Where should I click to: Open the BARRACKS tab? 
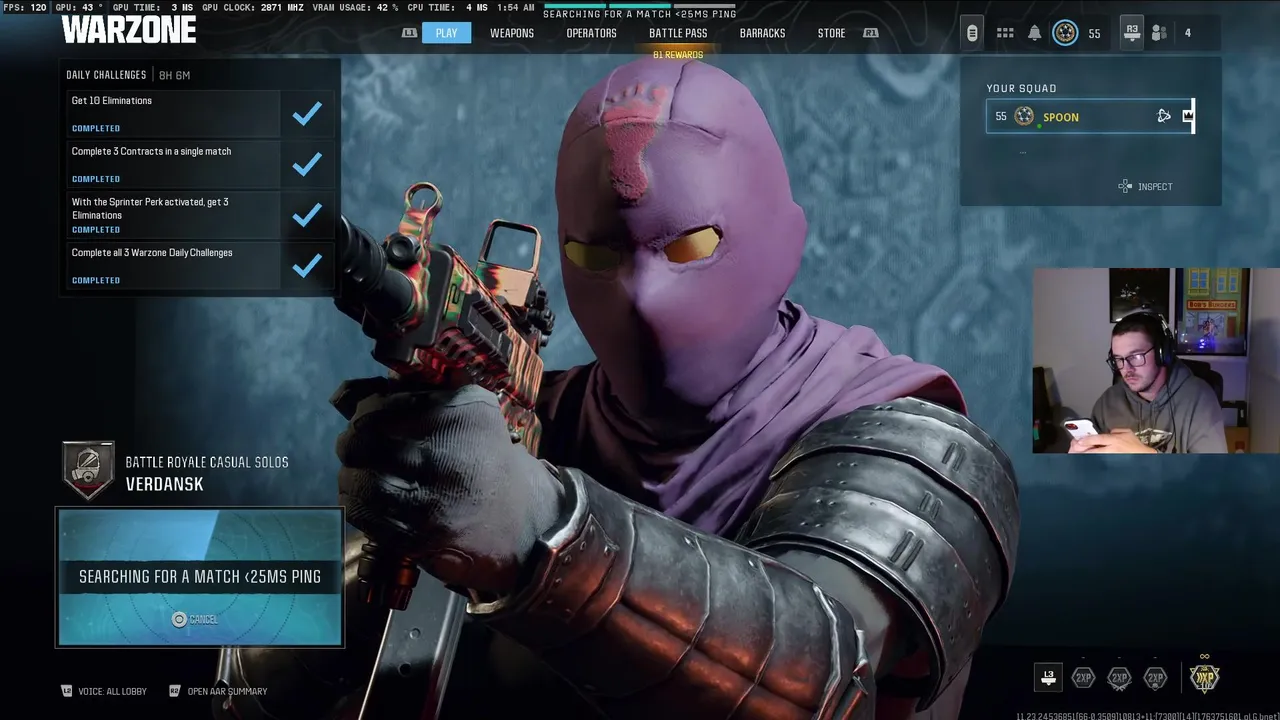(762, 33)
